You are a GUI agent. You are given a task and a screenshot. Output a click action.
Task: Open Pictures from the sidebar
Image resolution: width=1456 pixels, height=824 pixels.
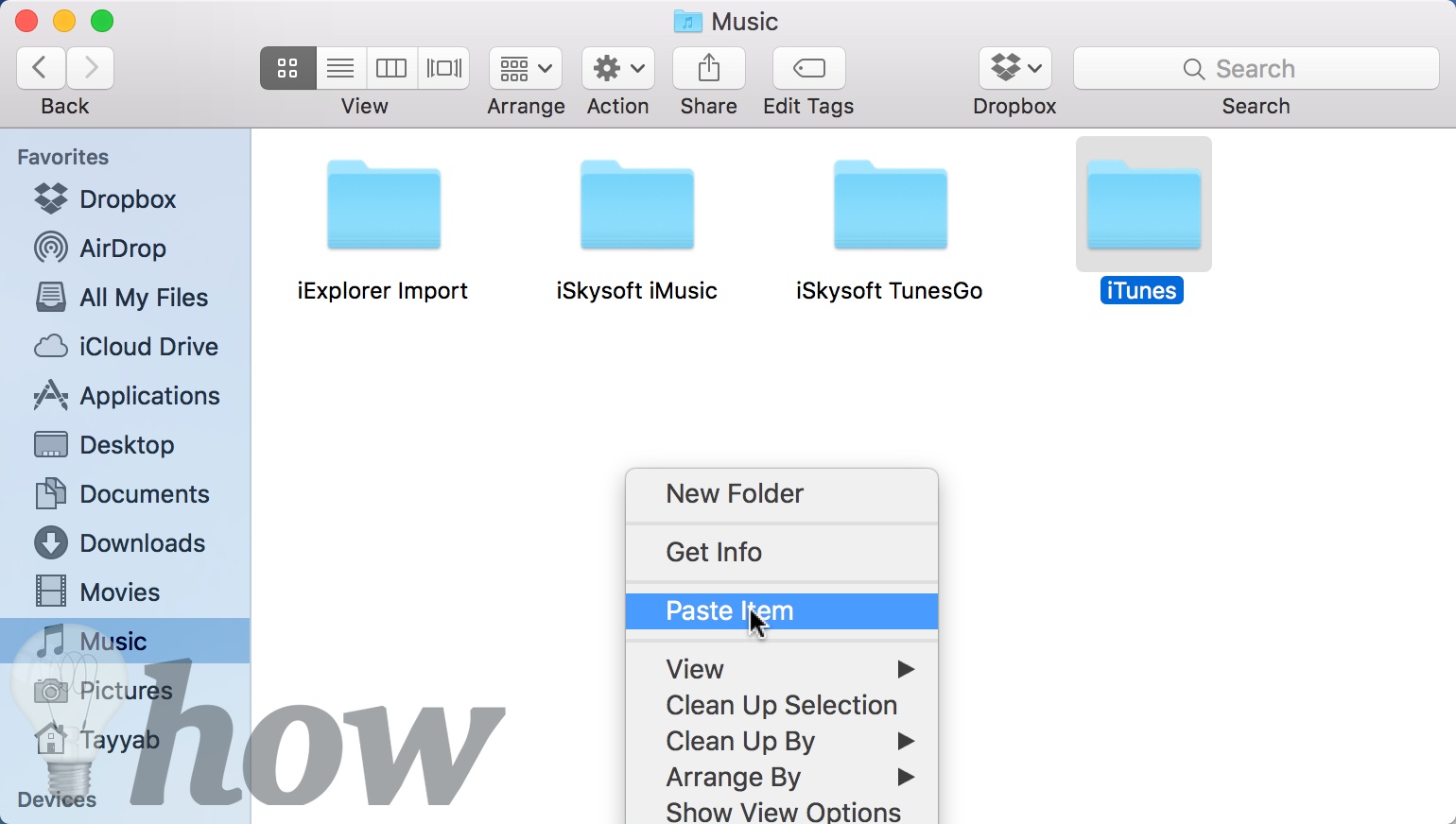(x=125, y=691)
